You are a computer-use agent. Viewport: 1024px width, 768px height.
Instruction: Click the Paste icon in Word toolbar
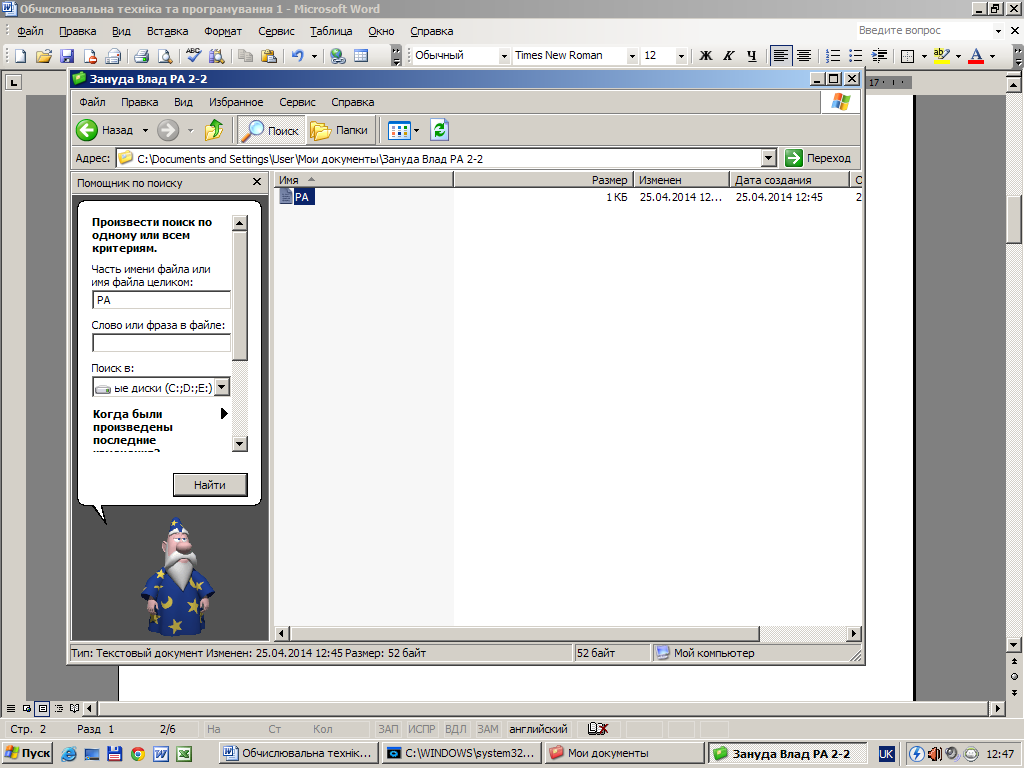(269, 56)
